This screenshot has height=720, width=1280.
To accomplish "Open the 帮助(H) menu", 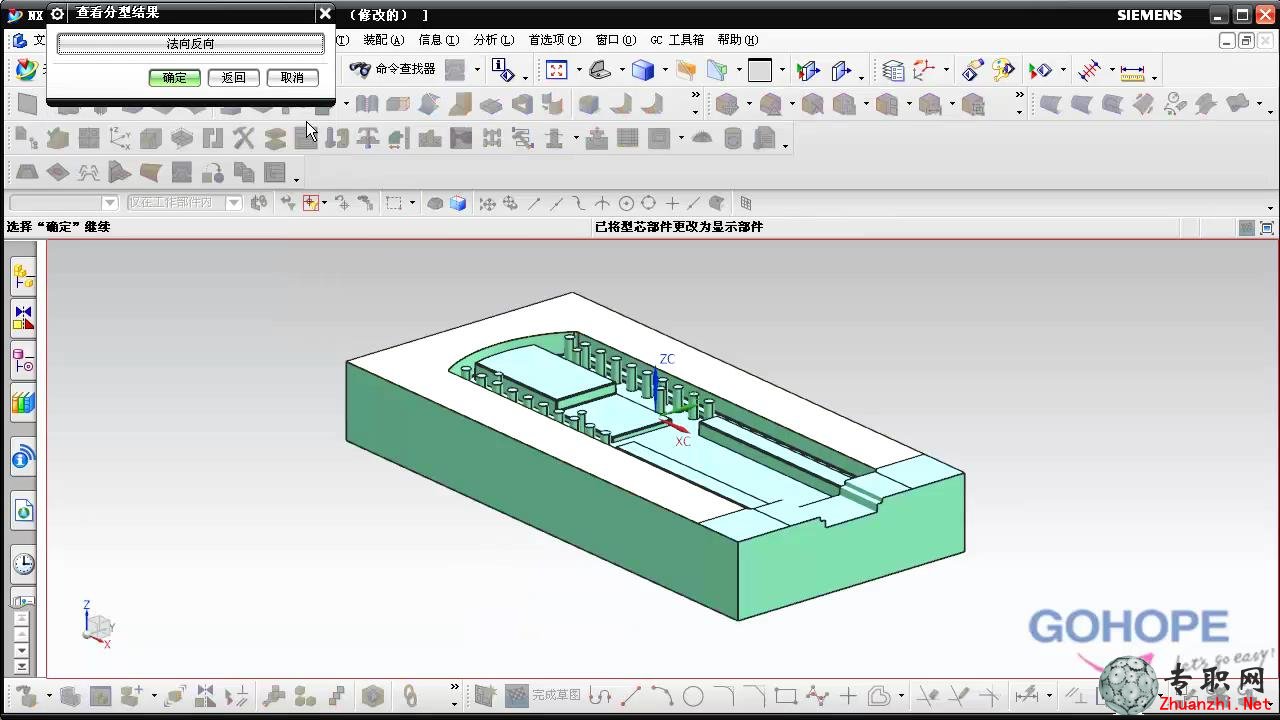I will coord(737,40).
